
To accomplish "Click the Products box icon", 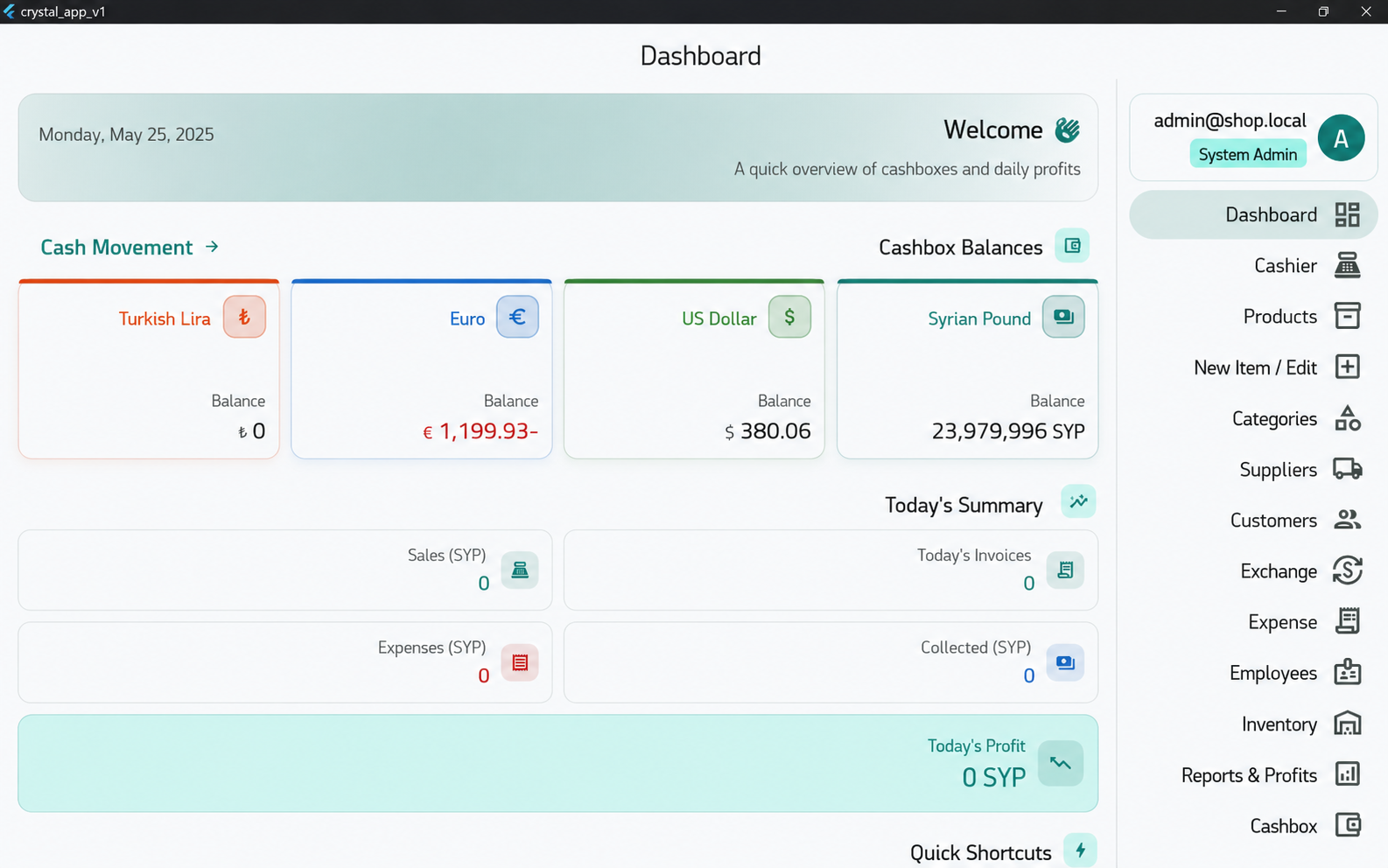I will pyautogui.click(x=1347, y=316).
